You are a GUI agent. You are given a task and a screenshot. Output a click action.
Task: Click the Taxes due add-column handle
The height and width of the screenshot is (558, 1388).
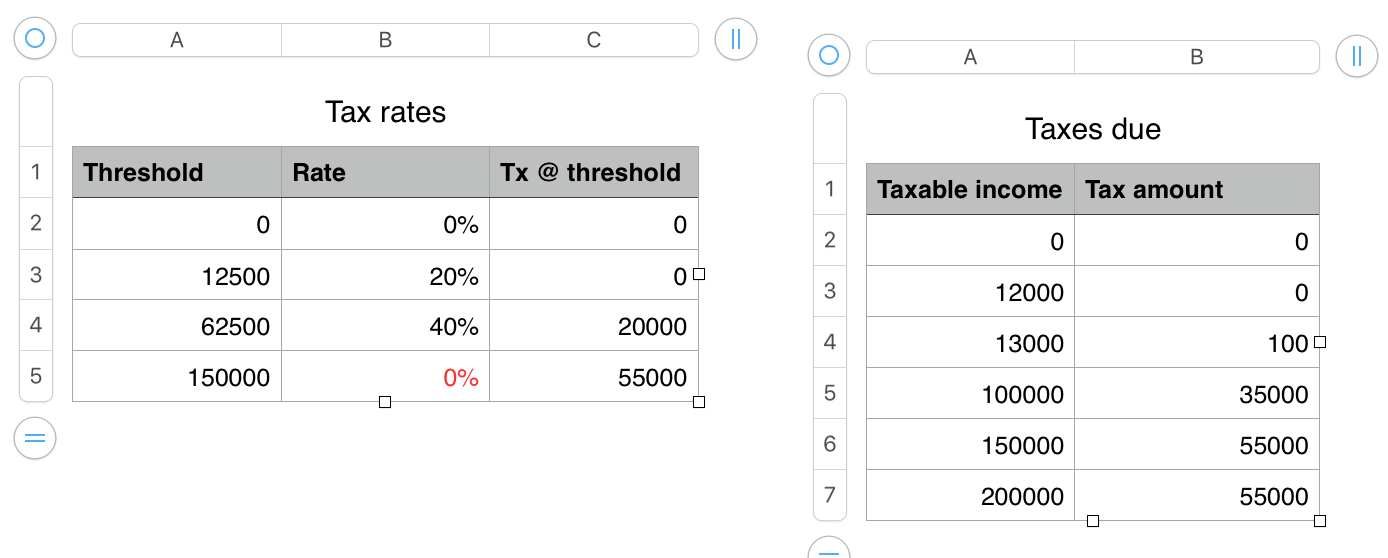1356,56
